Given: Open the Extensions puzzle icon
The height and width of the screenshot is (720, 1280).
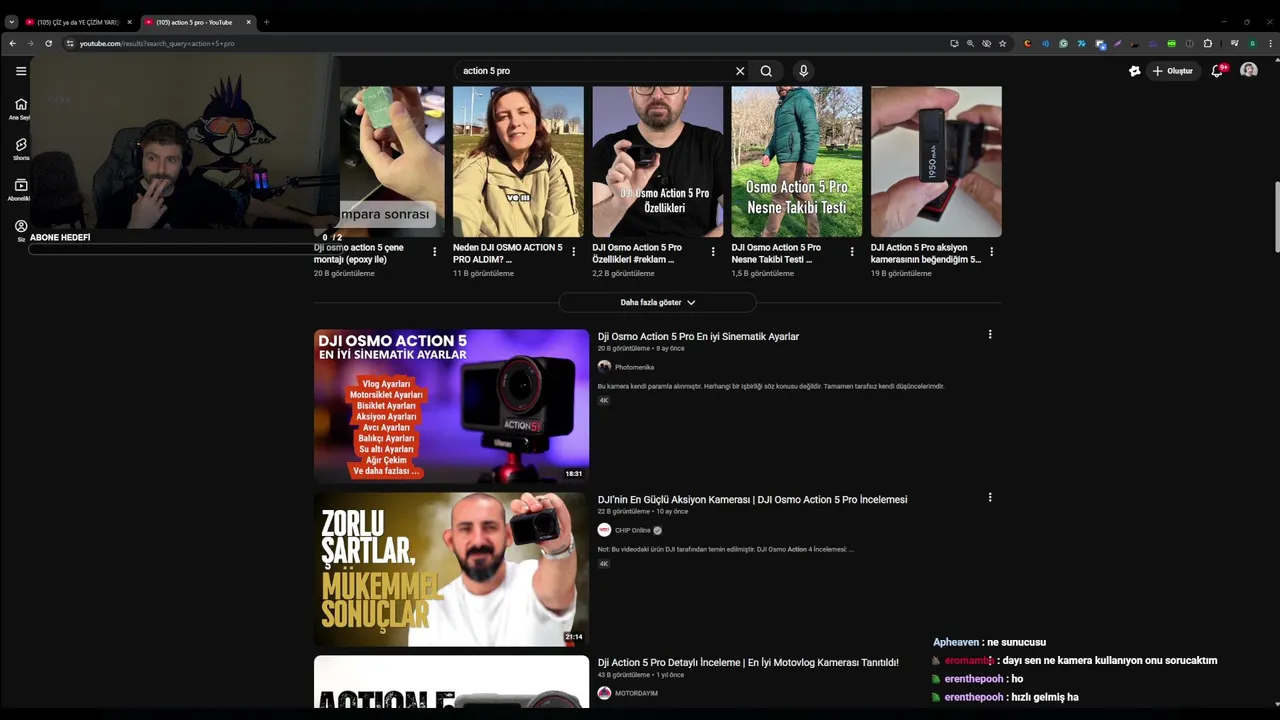Looking at the screenshot, I should [1208, 43].
